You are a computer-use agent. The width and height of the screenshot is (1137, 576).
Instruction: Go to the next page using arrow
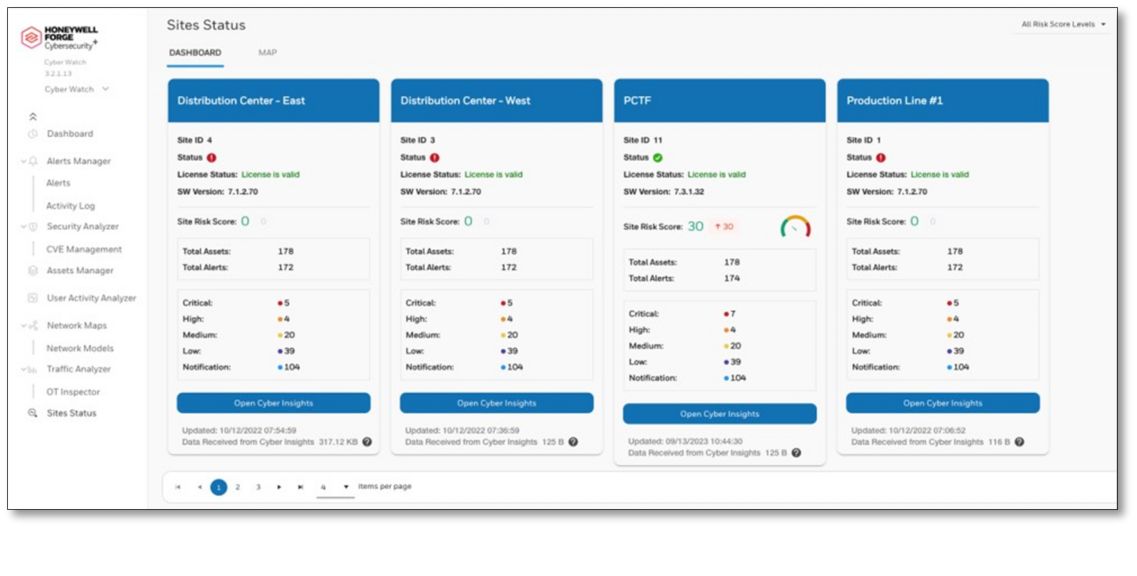click(x=279, y=487)
